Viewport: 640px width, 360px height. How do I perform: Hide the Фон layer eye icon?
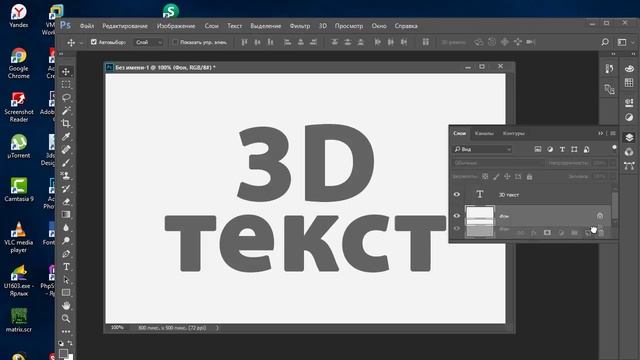point(457,216)
